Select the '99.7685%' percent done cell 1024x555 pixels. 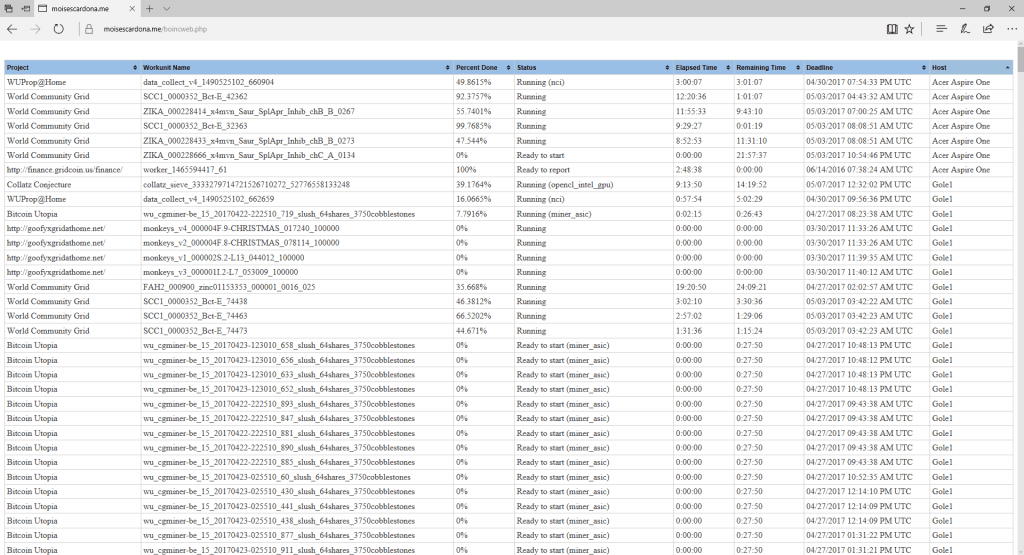[x=473, y=126]
